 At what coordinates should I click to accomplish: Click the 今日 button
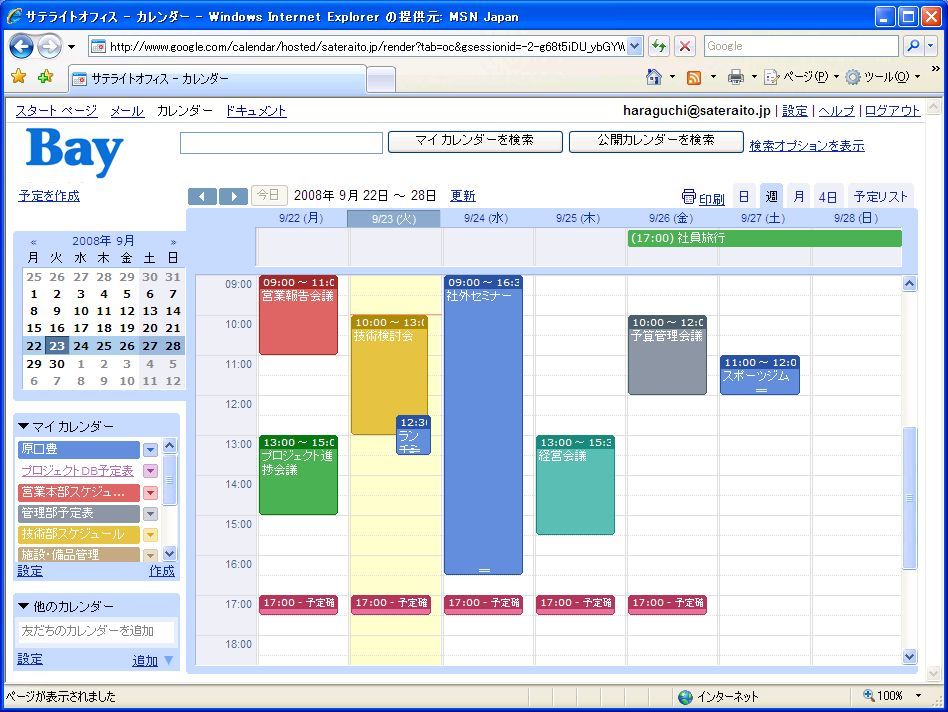[268, 195]
